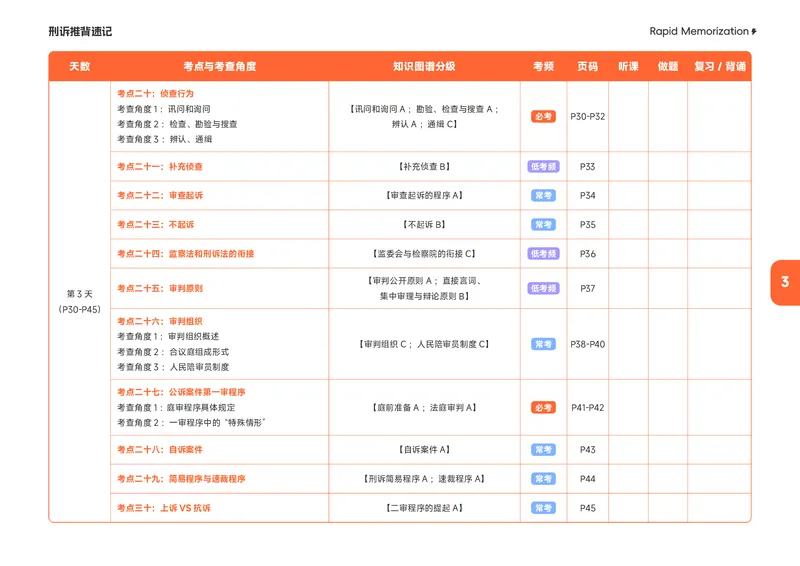This screenshot has width=800, height=566.
Task: Click the 复习 / 背诵 column header
Action: (x=720, y=66)
